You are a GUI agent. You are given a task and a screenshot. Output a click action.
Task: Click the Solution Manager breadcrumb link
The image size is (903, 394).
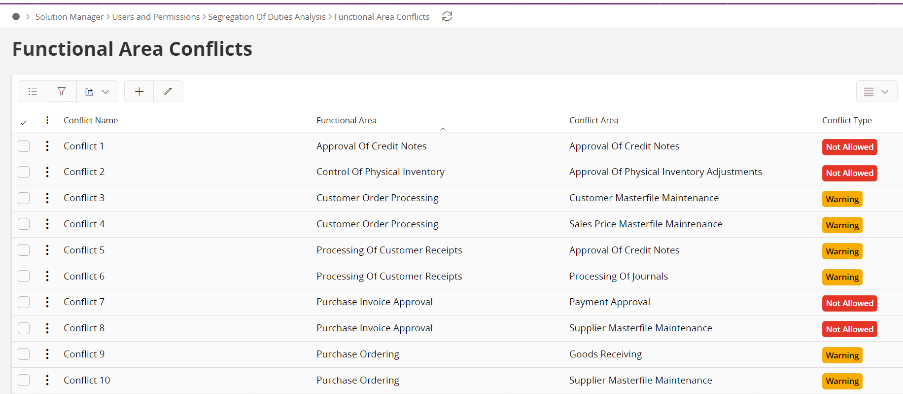coord(69,17)
